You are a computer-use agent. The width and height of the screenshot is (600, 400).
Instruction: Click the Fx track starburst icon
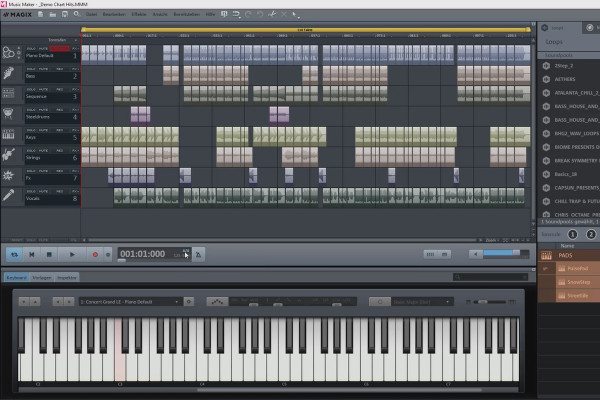8,175
